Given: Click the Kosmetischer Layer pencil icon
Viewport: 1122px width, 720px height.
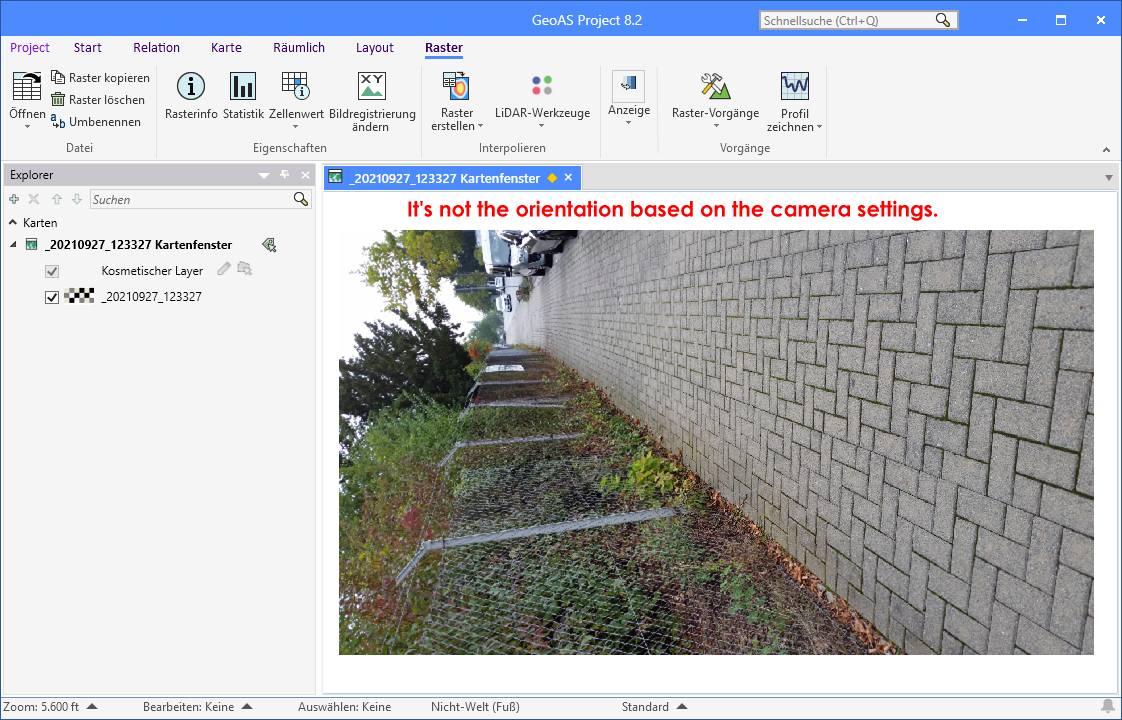Looking at the screenshot, I should tap(224, 269).
